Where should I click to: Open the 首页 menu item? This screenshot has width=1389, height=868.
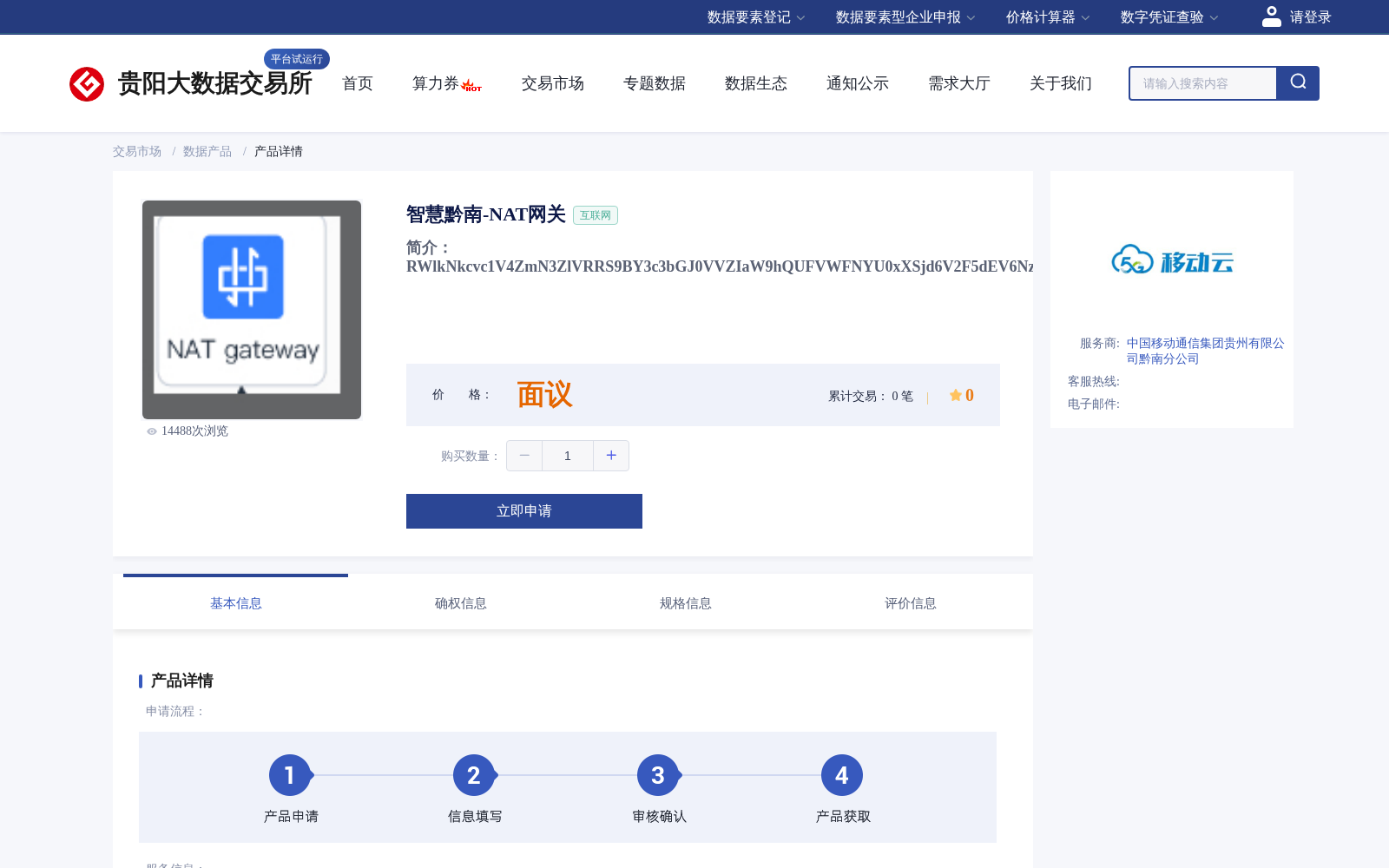coord(358,83)
